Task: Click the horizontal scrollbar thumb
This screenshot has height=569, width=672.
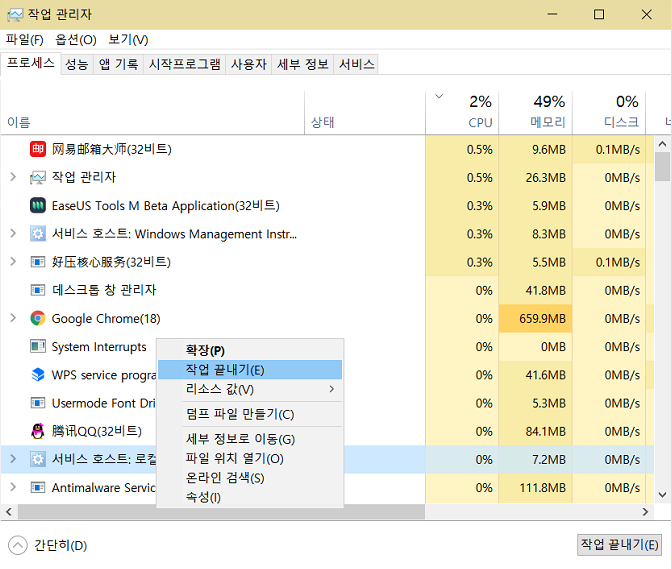Action: click(221, 512)
